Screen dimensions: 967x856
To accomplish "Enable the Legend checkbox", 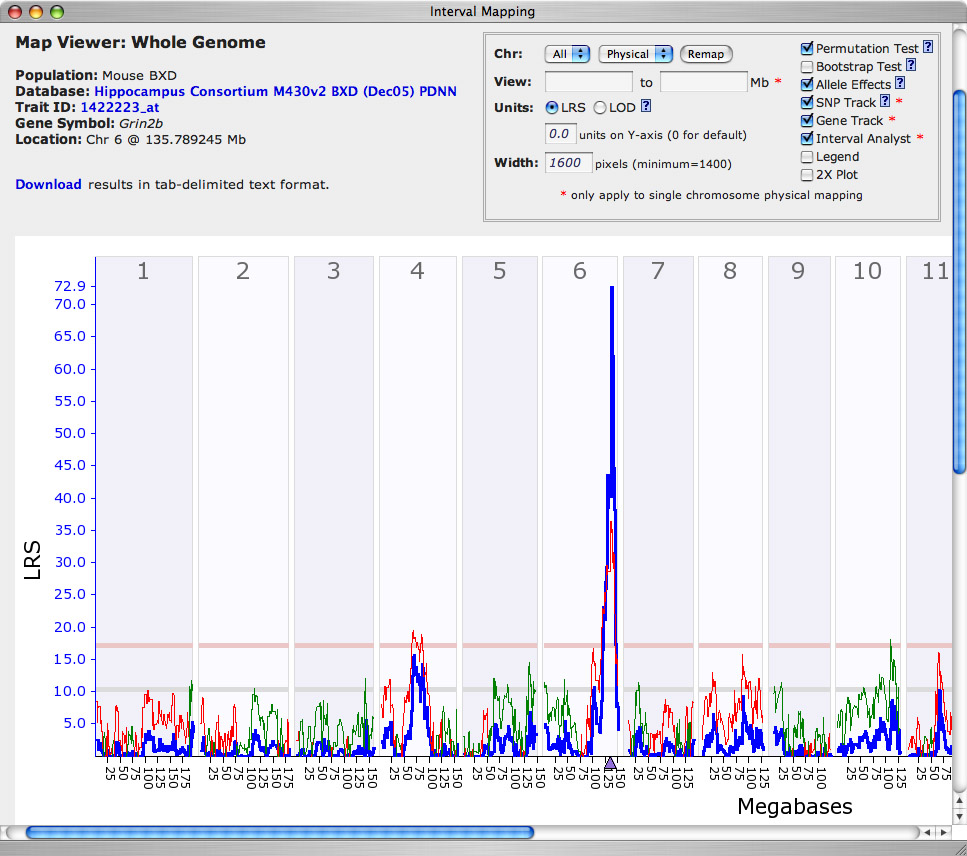I will tap(807, 156).
